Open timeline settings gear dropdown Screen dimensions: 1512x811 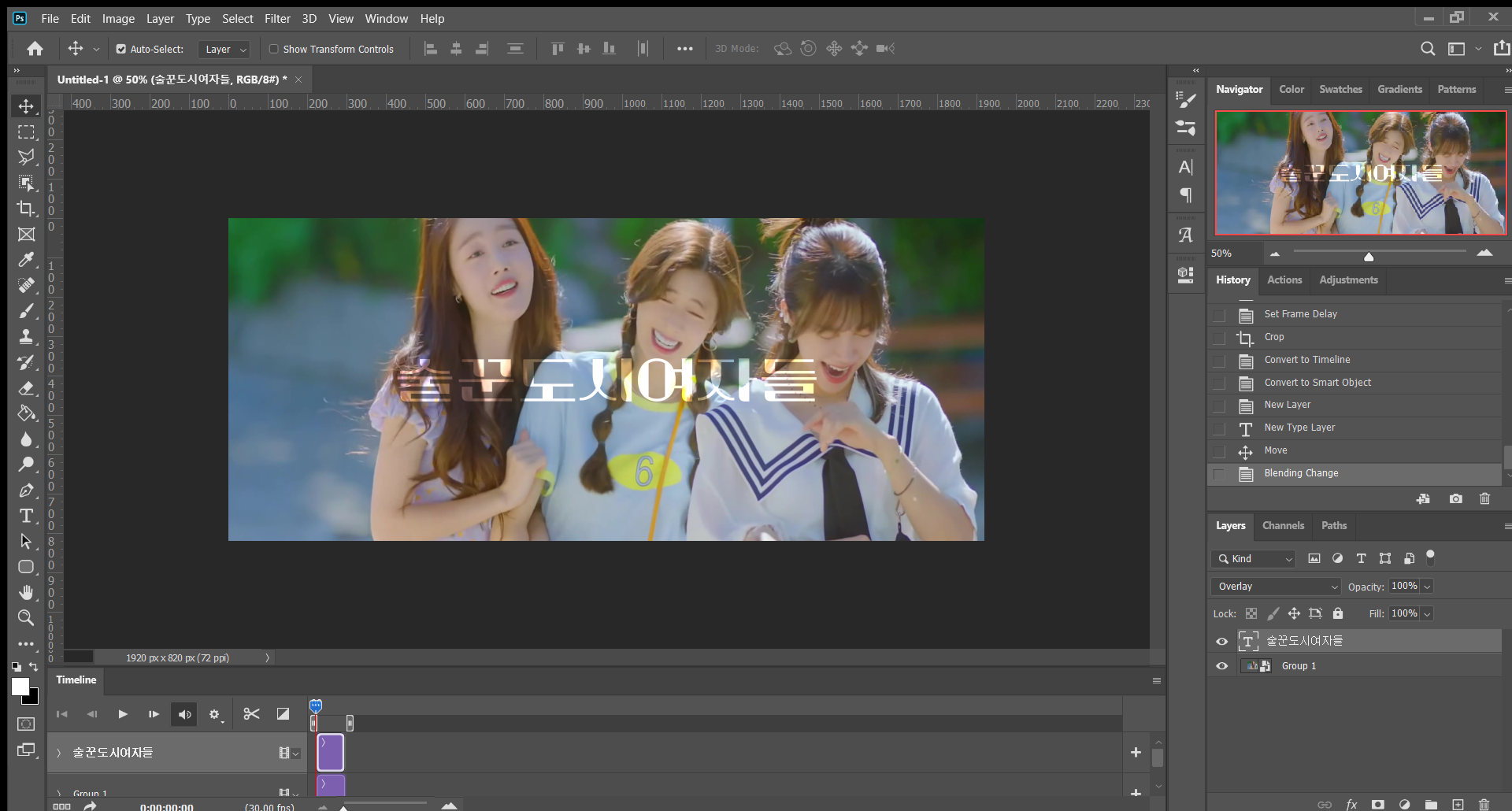(215, 714)
